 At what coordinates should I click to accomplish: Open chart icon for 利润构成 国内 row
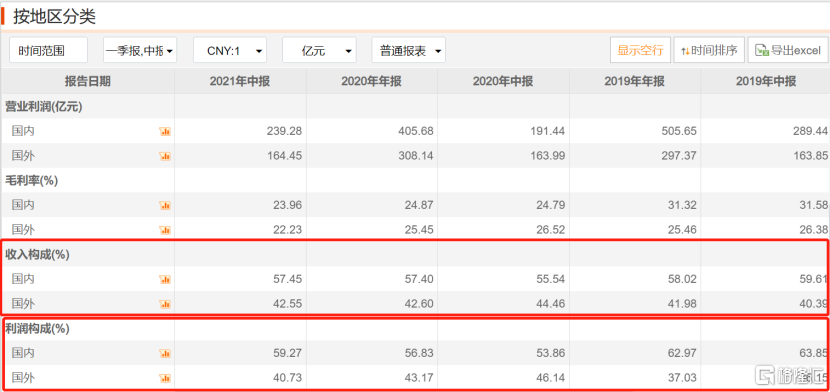(x=165, y=353)
